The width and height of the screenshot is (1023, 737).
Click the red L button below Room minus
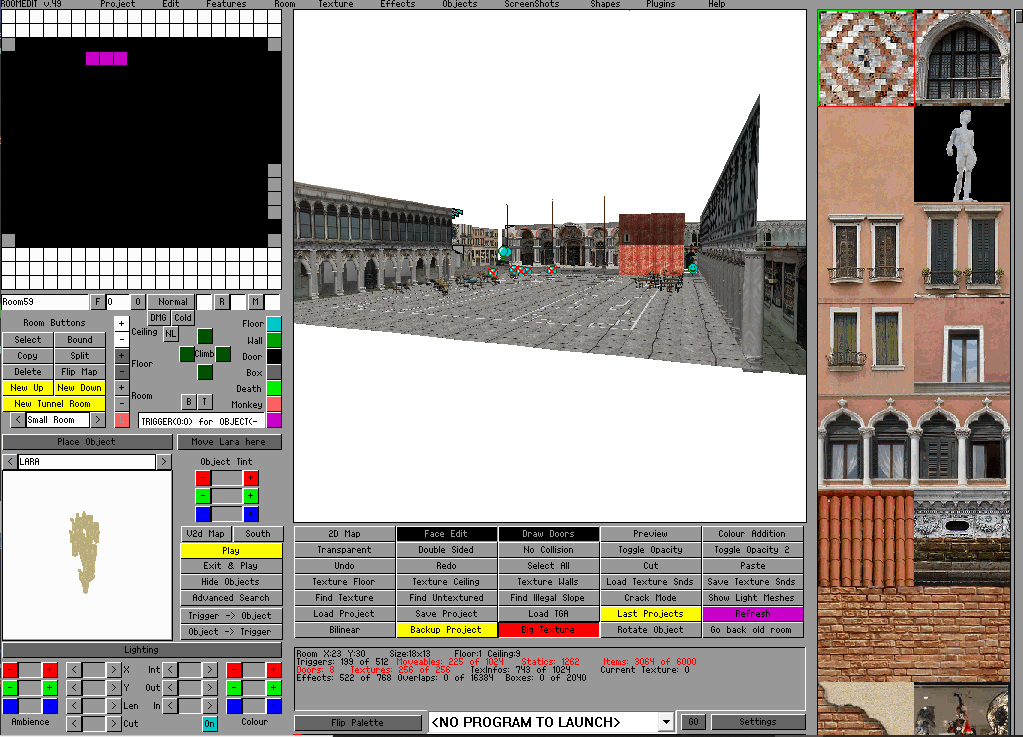point(121,420)
